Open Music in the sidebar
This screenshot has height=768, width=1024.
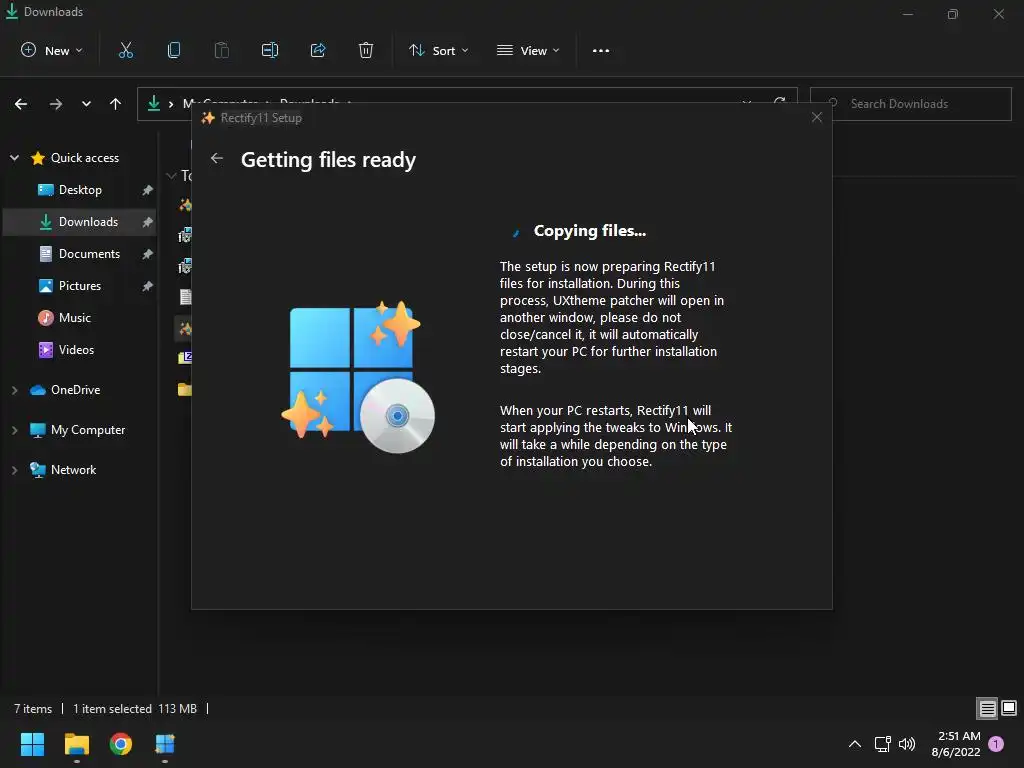pyautogui.click(x=65, y=317)
